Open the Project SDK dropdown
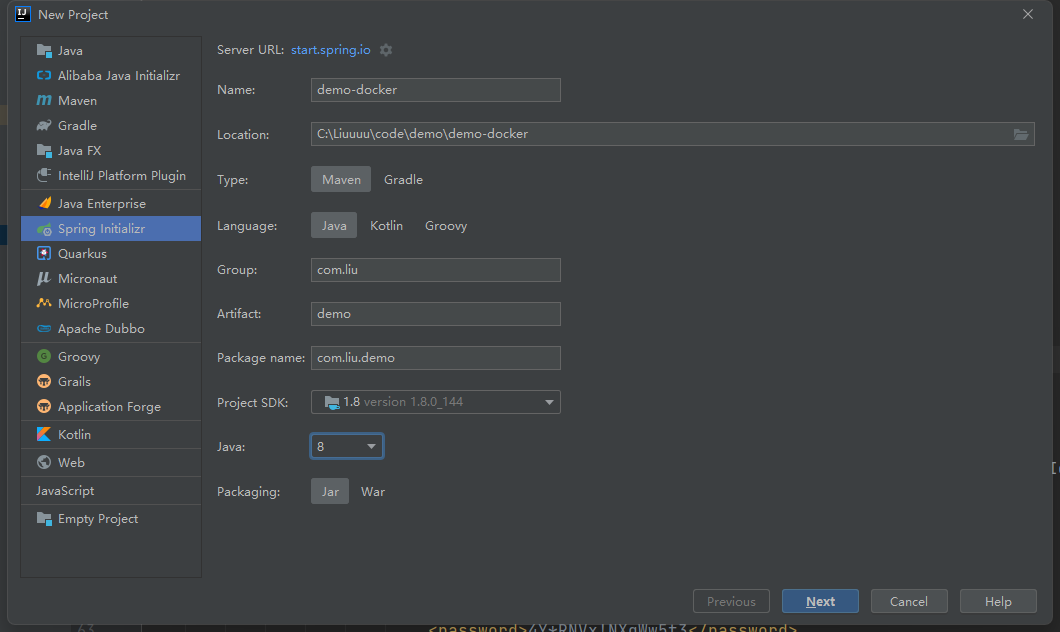1060x632 pixels. [x=435, y=402]
